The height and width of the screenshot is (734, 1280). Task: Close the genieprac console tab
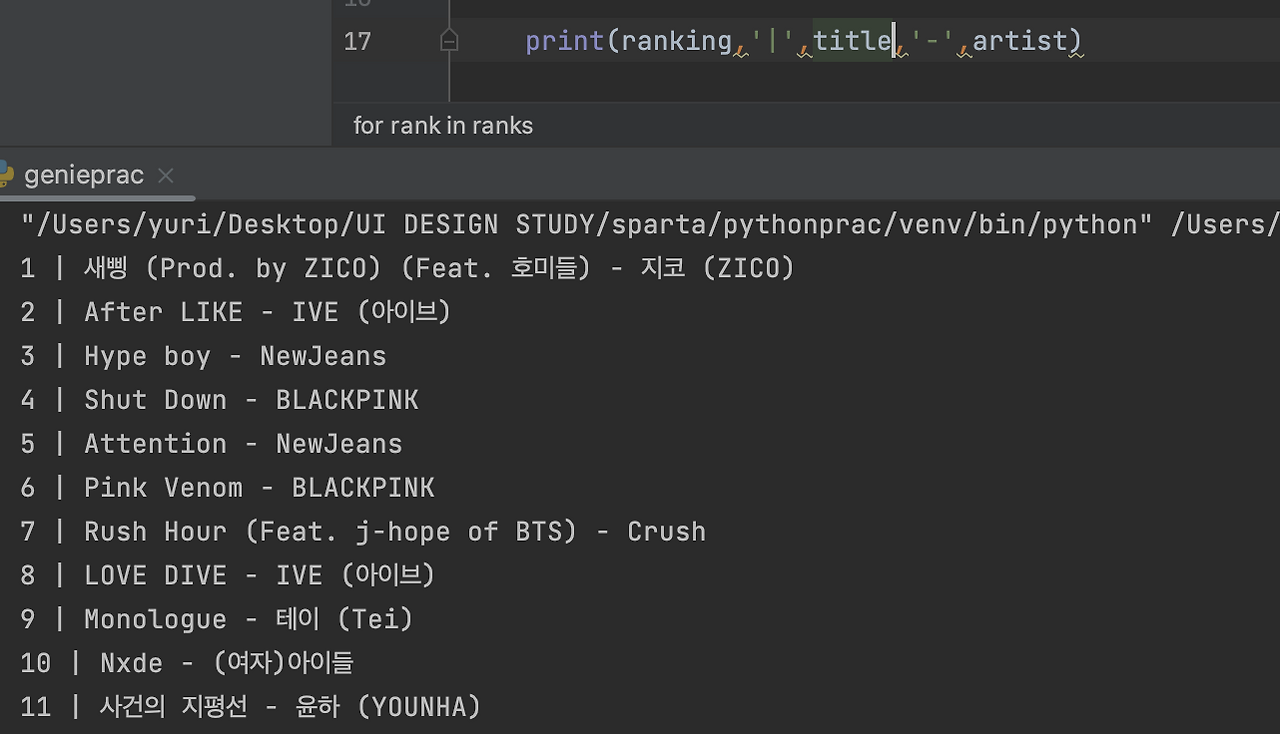pos(165,176)
